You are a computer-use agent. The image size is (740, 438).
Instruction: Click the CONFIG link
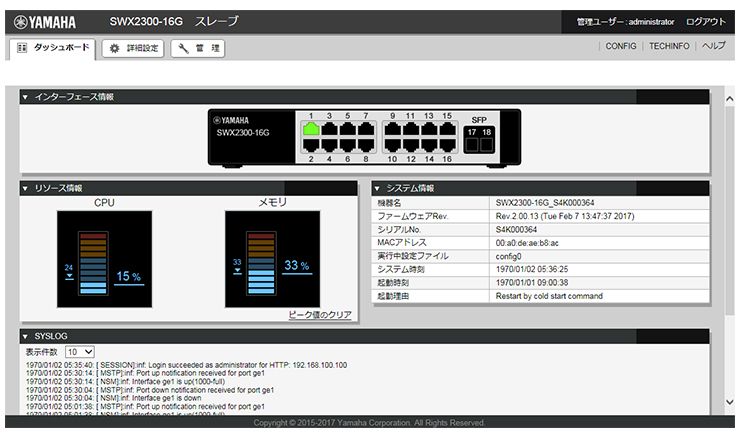click(621, 46)
